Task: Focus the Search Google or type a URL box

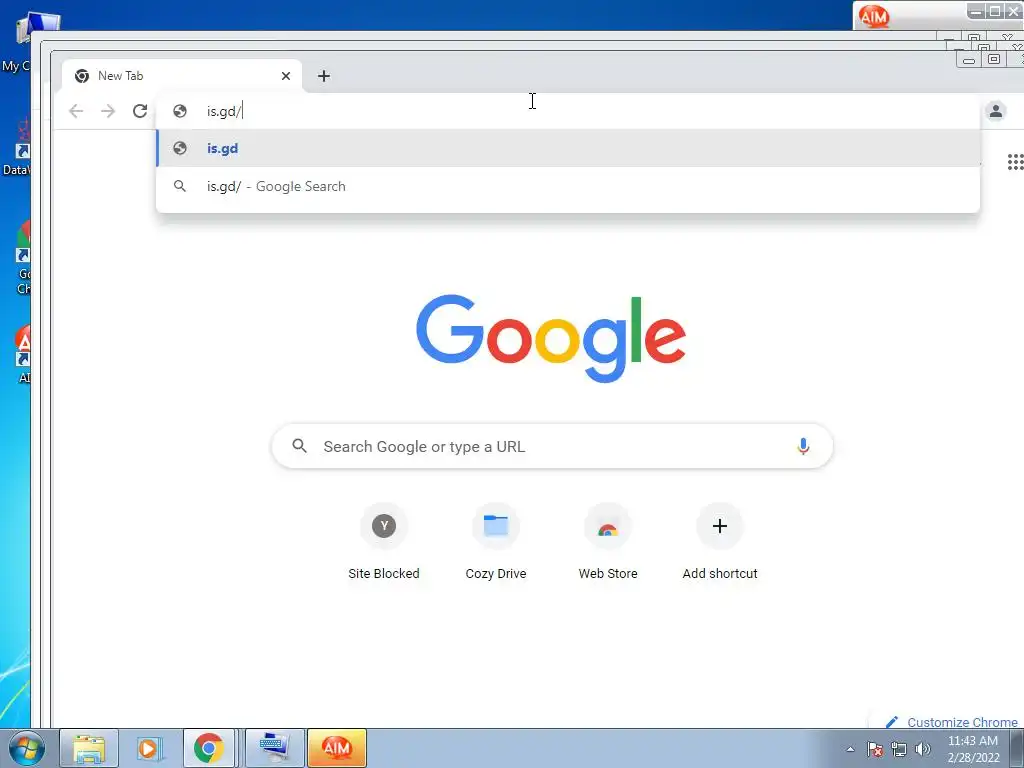Action: 552,446
